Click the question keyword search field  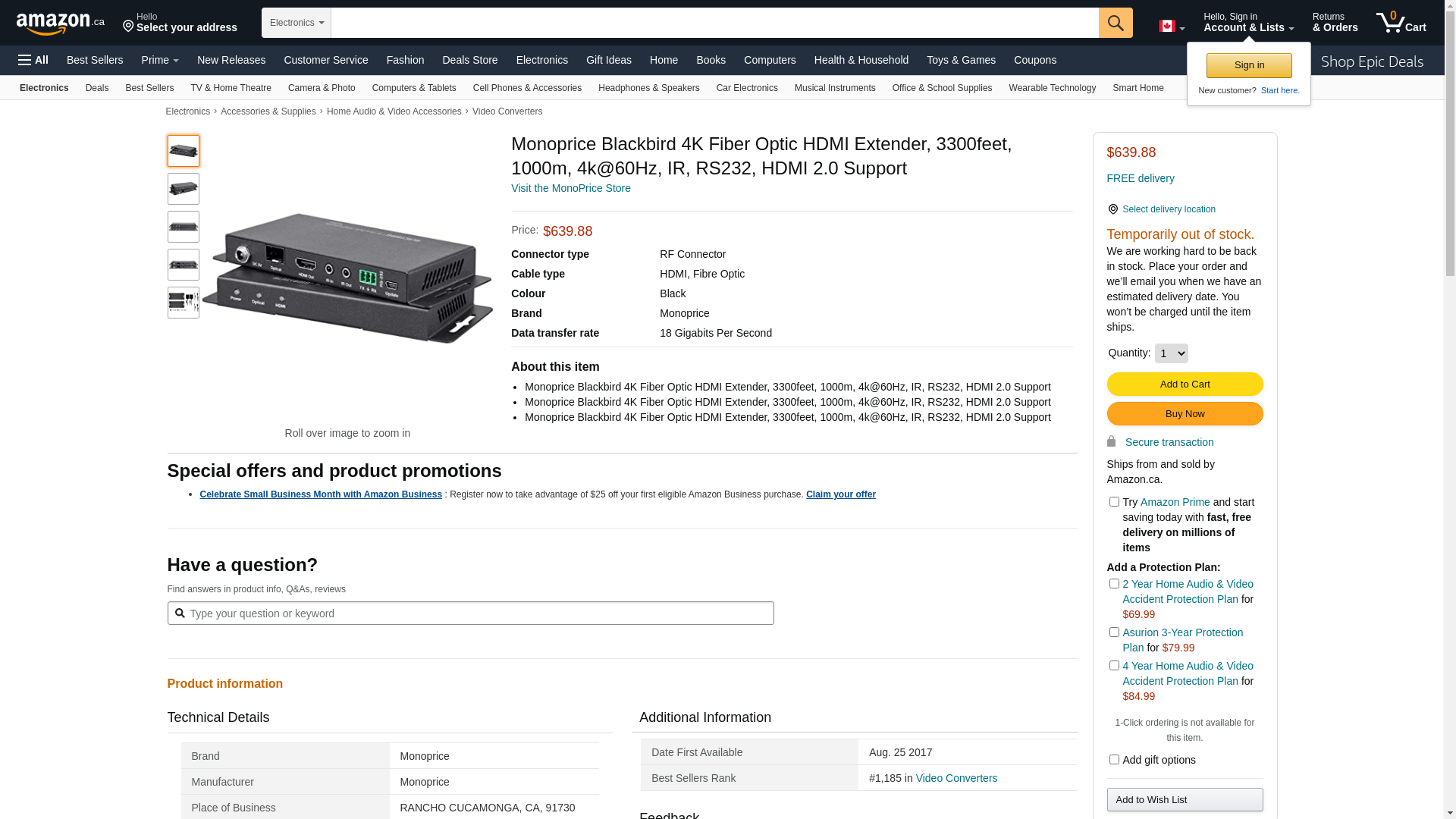point(470,613)
